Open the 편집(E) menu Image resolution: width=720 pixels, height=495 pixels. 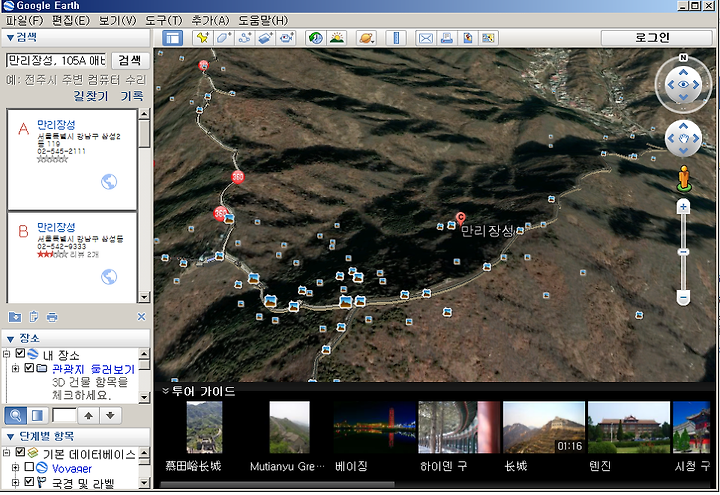point(71,20)
